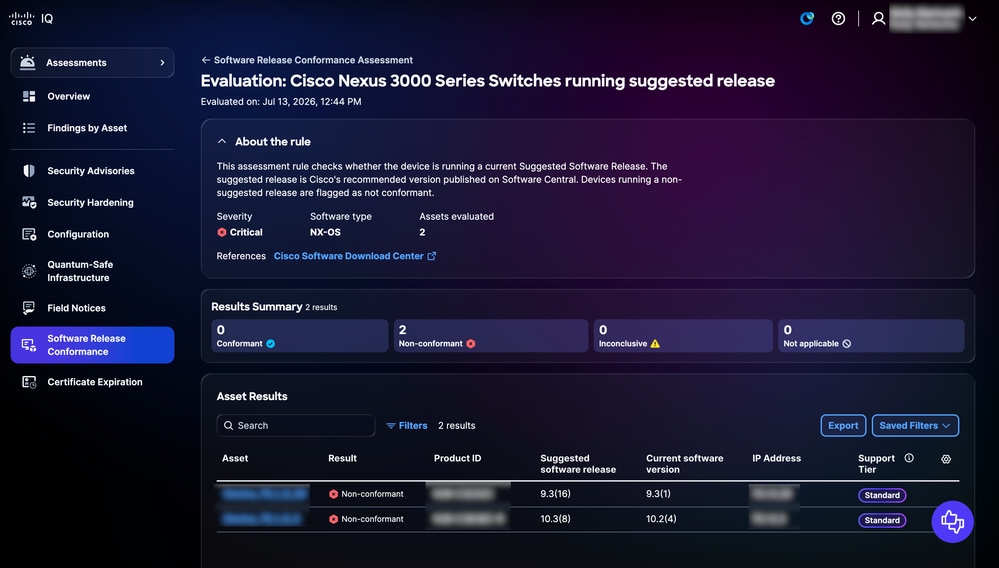Collapse the About the rule section
Viewport: 999px width, 568px height.
point(222,141)
